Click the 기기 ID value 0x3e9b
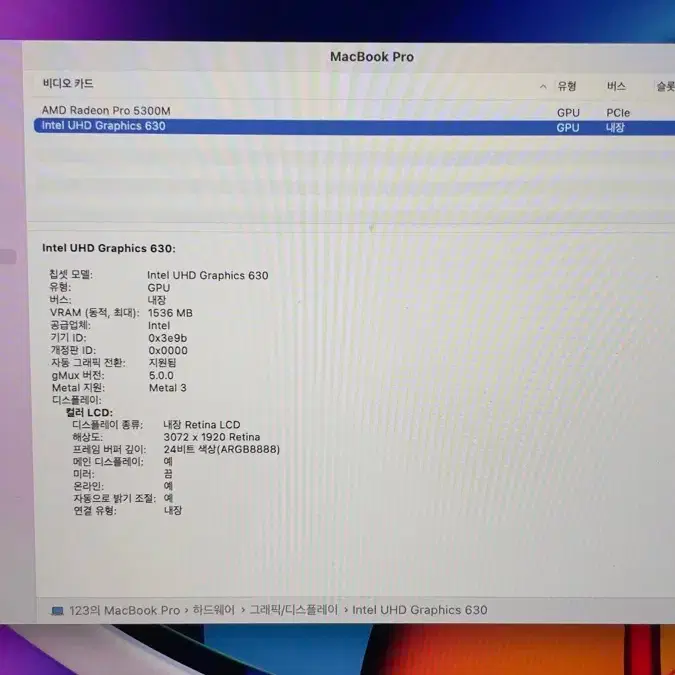The image size is (675, 675). (167, 338)
